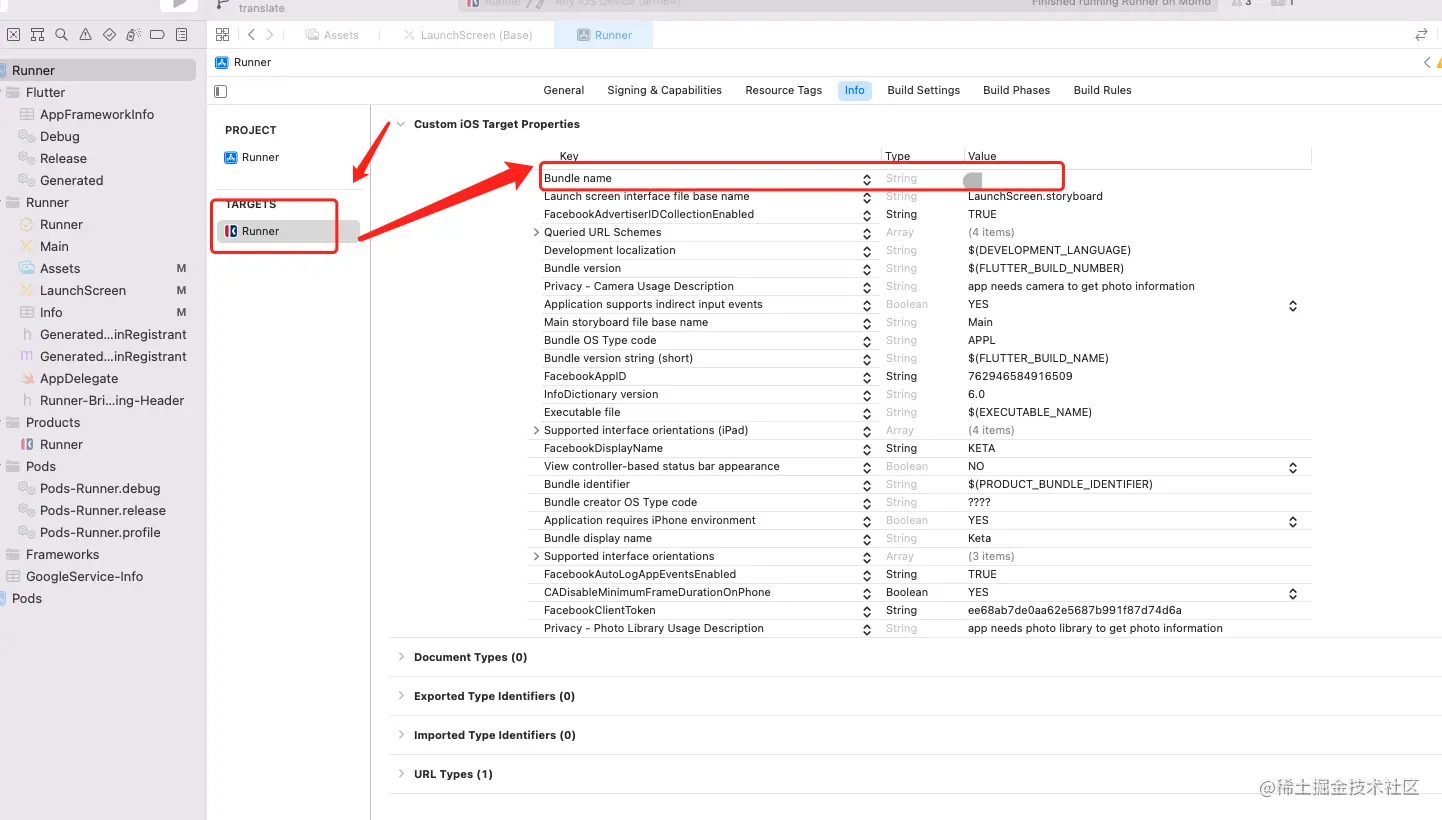
Task: Expand the Supported interface orientations row
Action: point(536,556)
